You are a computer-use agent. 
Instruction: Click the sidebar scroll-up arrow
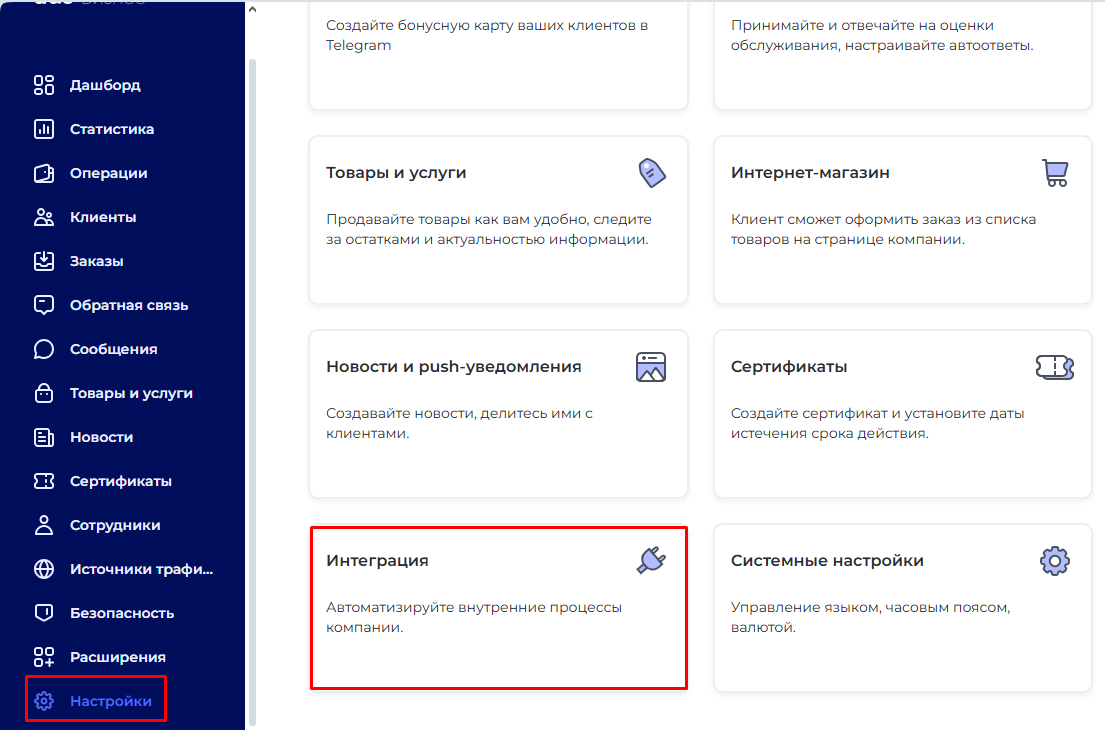252,10
